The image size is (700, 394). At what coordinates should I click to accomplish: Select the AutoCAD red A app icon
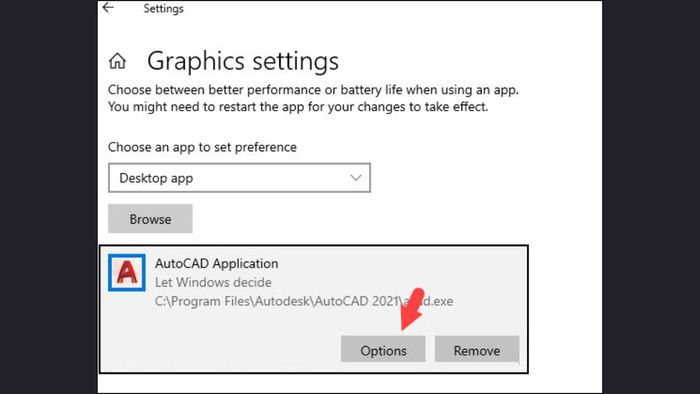coord(127,273)
